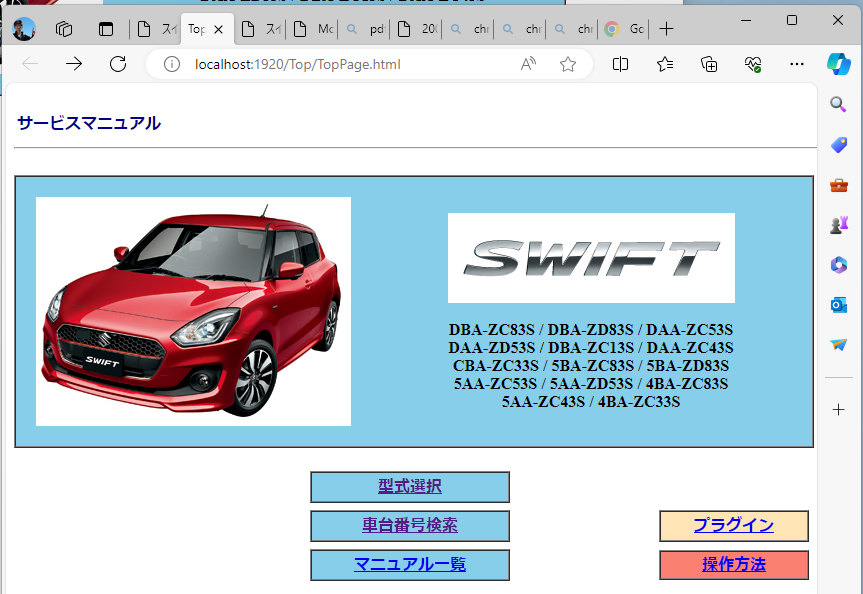Click the Copilot icon in the toolbar

pos(838,64)
